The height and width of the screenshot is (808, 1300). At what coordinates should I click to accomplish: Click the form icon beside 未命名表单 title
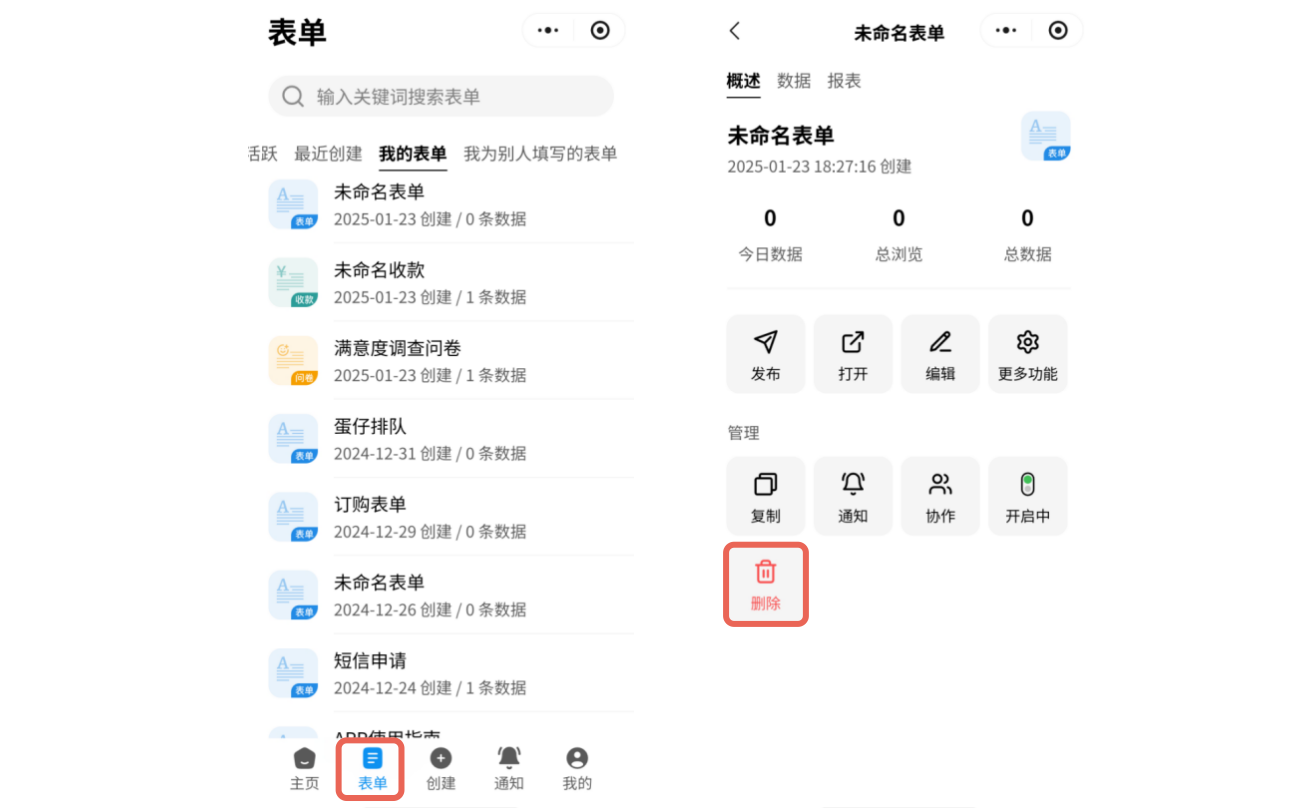[x=1046, y=136]
